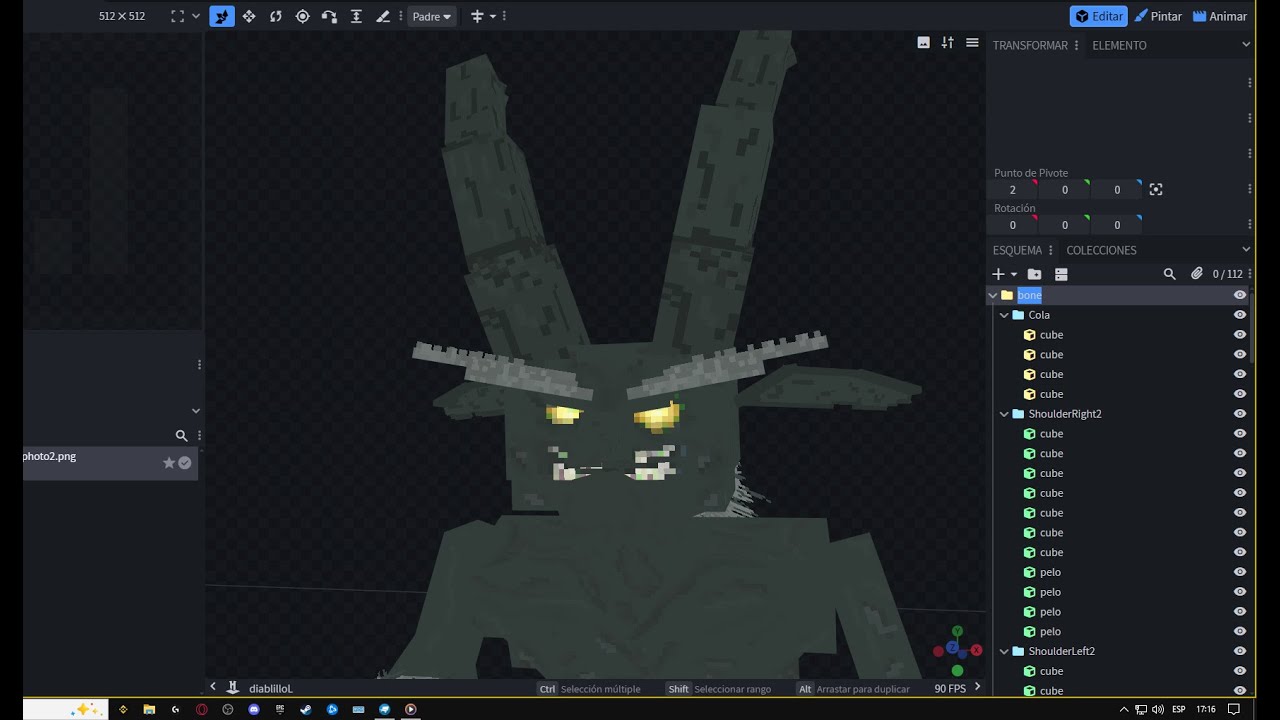Image resolution: width=1280 pixels, height=720 pixels.
Task: Collapse the Cola group
Action: [x=1004, y=315]
